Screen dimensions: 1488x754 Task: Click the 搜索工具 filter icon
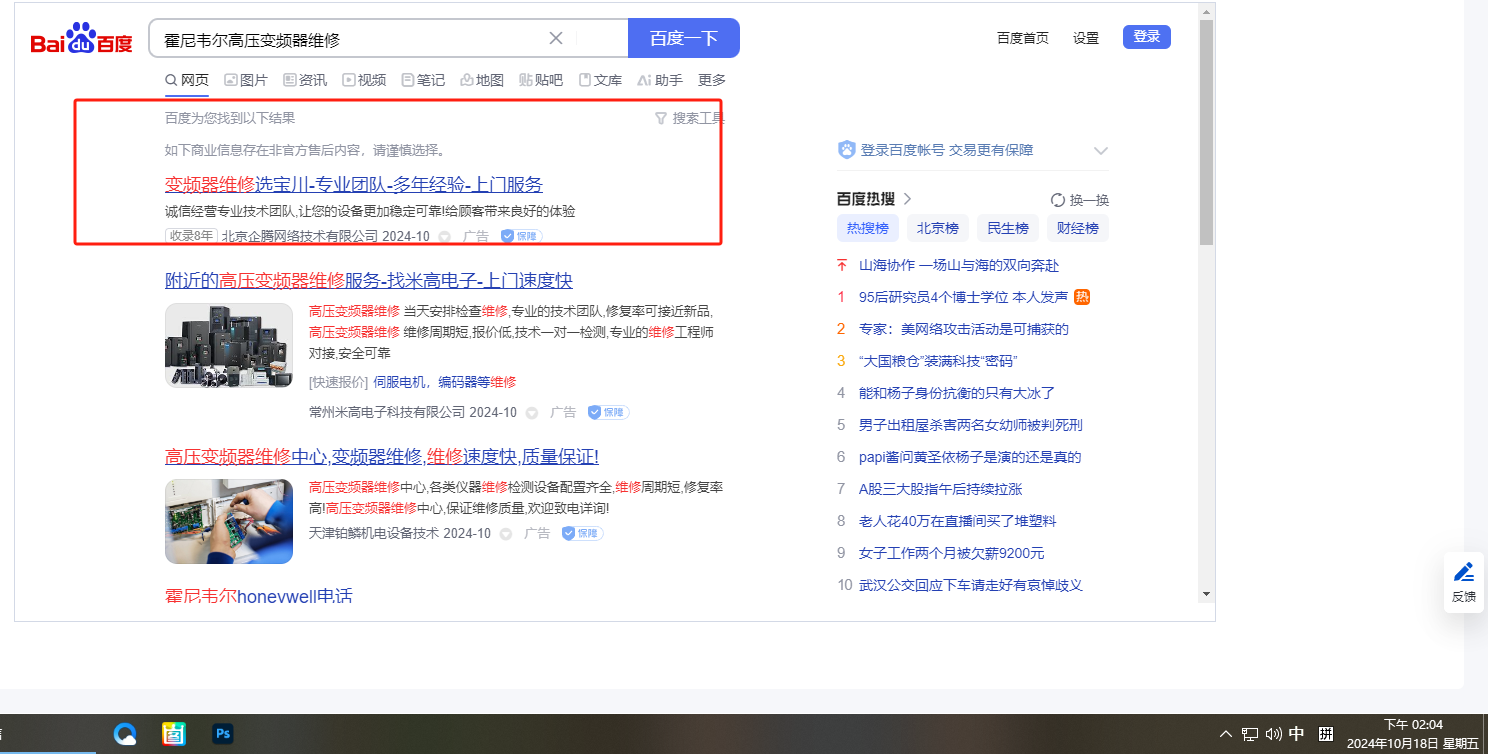coord(660,118)
